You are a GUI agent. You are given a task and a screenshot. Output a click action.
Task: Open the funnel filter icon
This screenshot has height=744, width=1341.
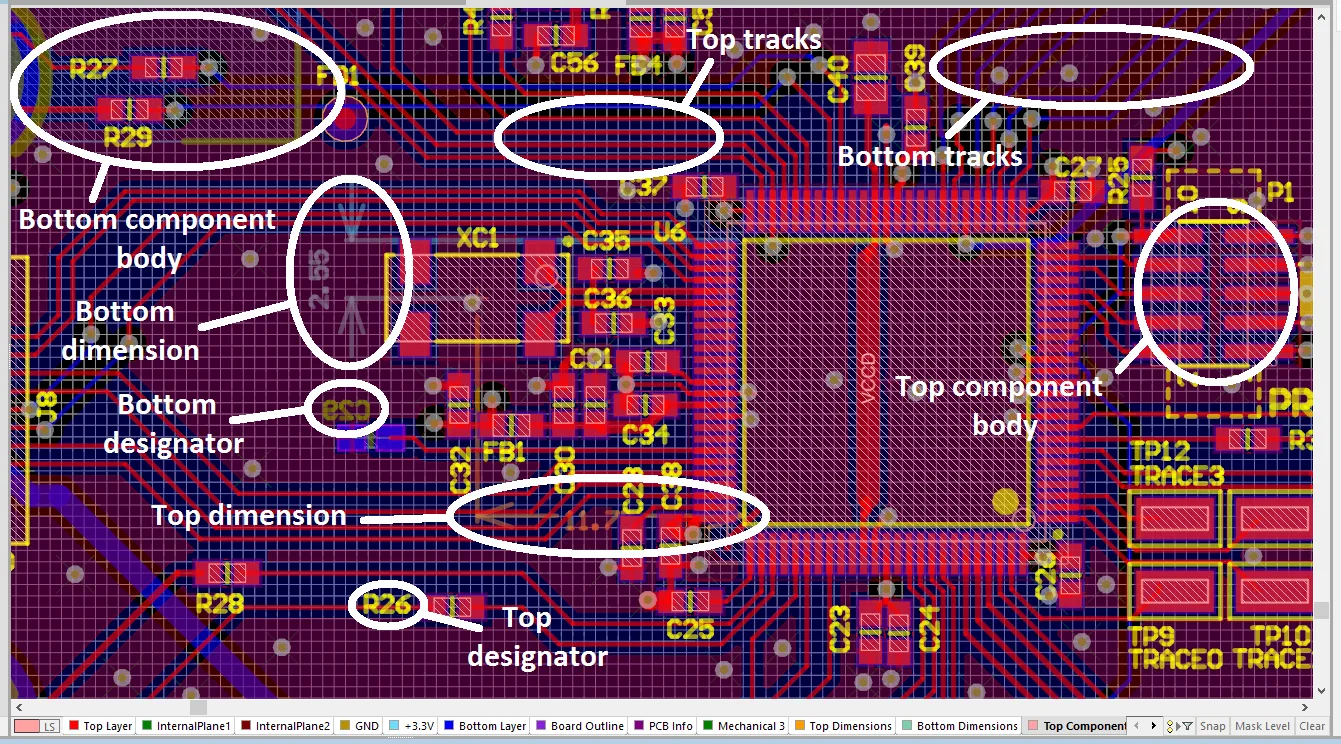(x=1188, y=727)
